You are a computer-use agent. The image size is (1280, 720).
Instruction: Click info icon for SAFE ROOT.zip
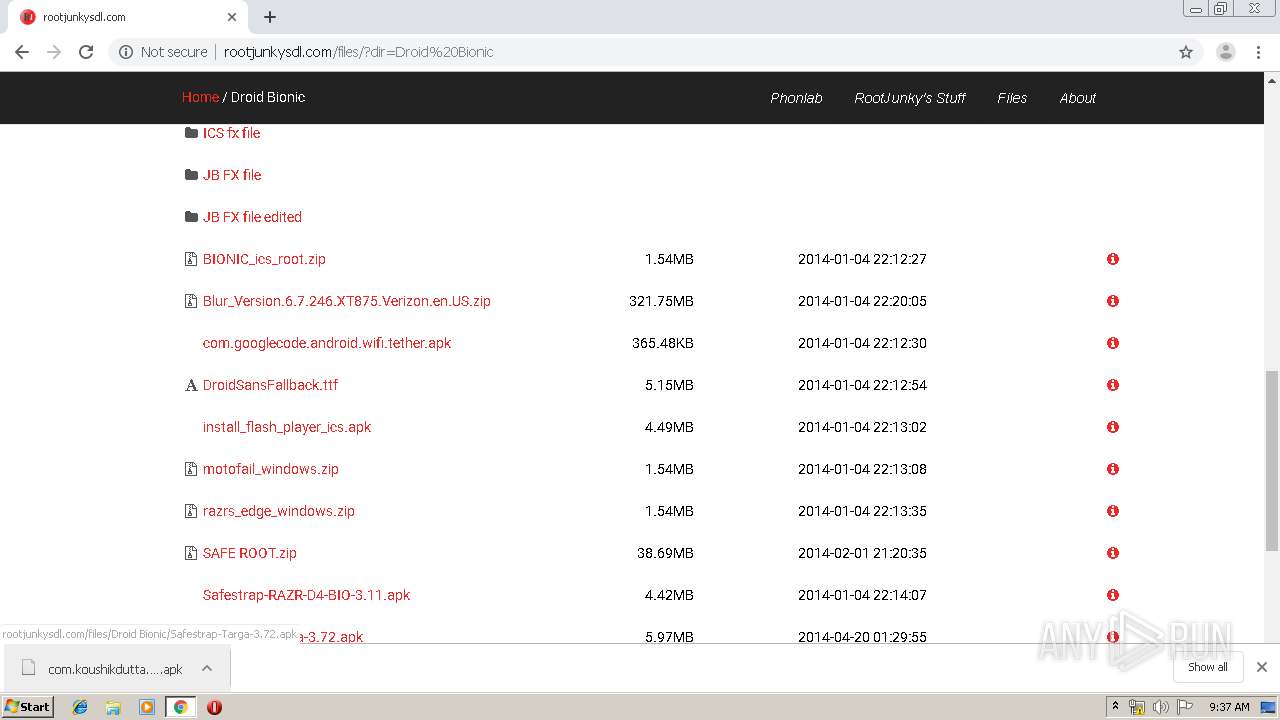coord(1112,553)
